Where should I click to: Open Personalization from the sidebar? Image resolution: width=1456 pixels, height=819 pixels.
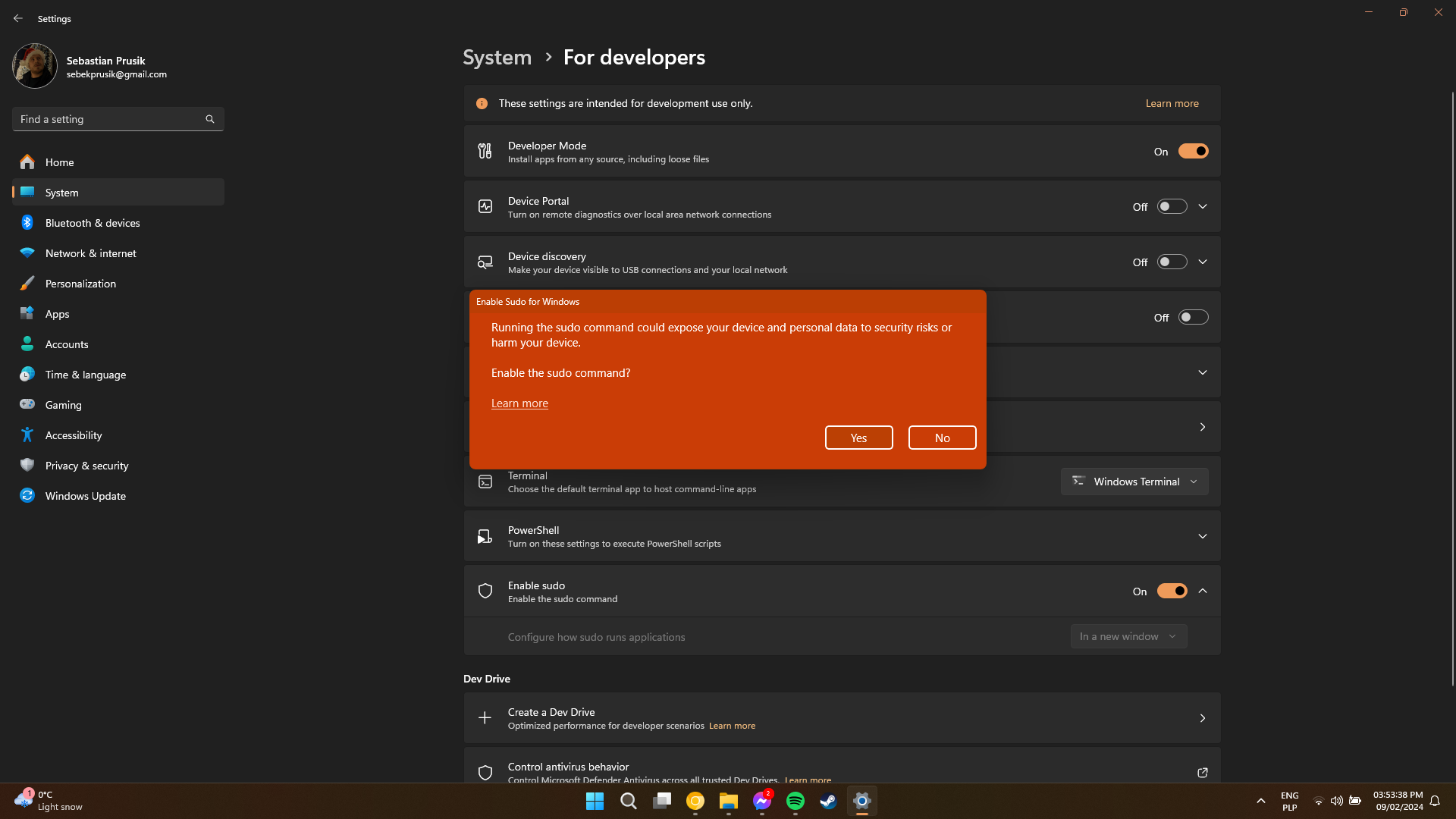pyautogui.click(x=81, y=283)
